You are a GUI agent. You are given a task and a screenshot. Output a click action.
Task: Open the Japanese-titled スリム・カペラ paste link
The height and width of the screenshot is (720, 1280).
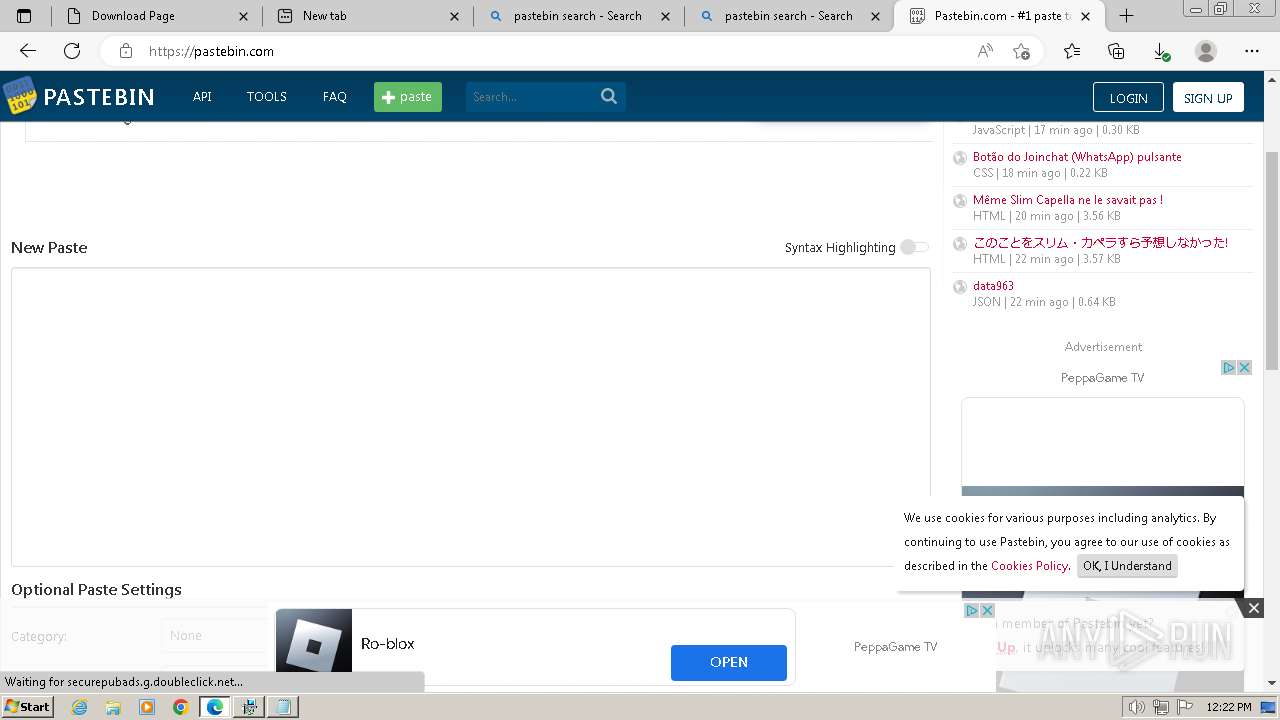click(1100, 243)
